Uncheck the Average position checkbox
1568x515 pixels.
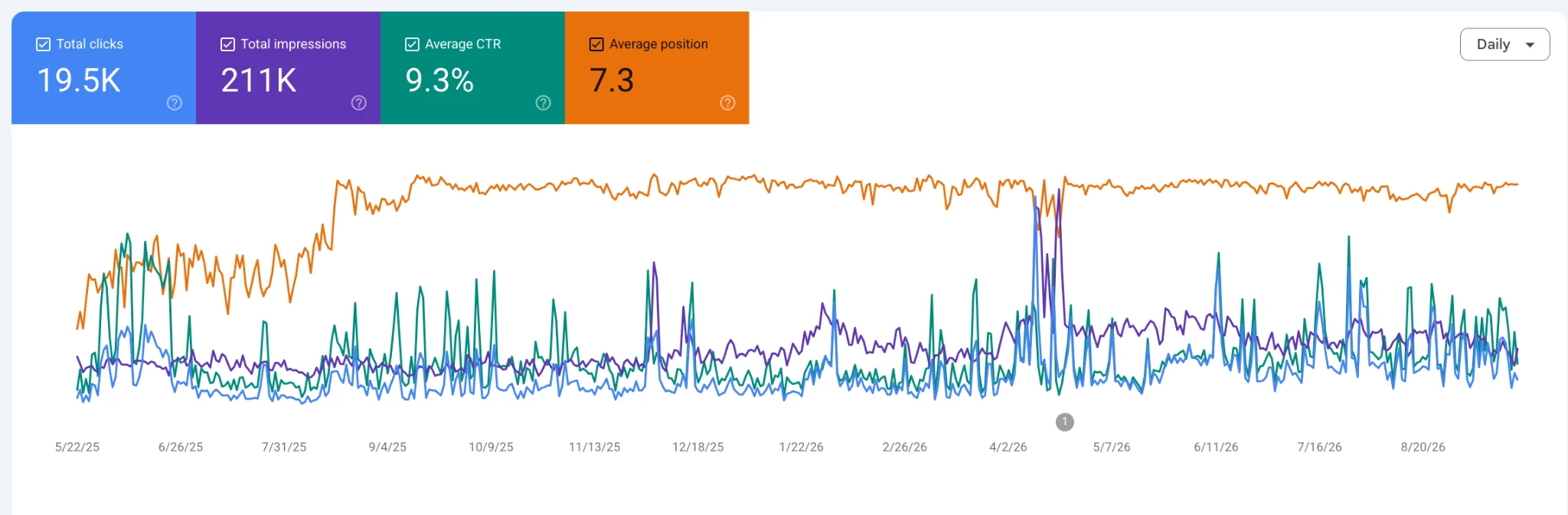pos(596,44)
